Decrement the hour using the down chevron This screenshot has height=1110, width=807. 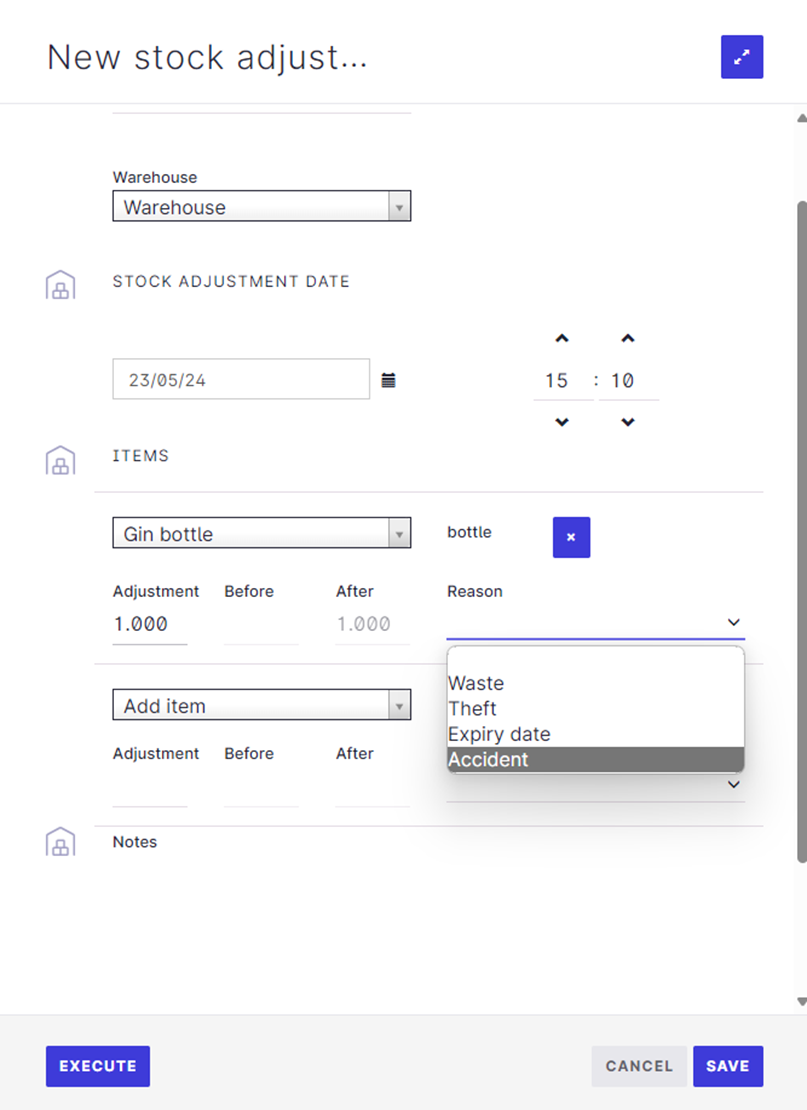click(x=561, y=422)
